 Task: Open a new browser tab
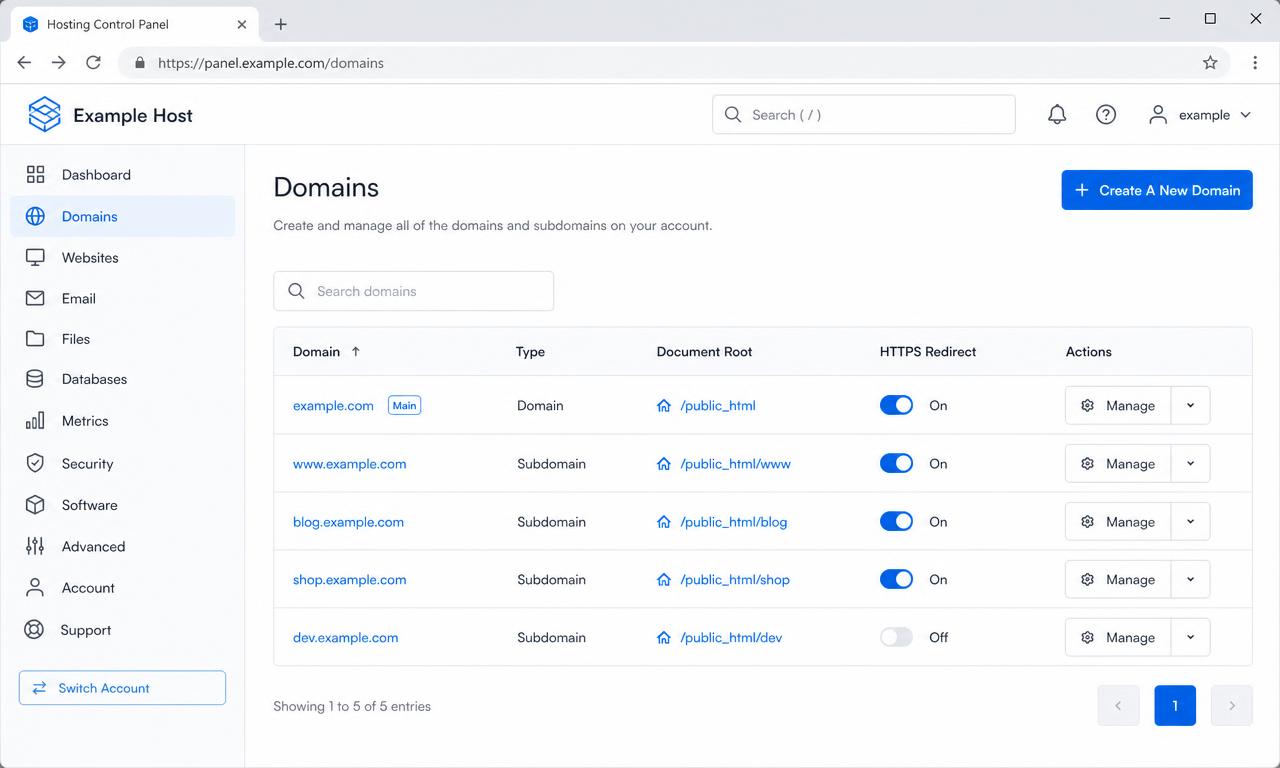280,24
